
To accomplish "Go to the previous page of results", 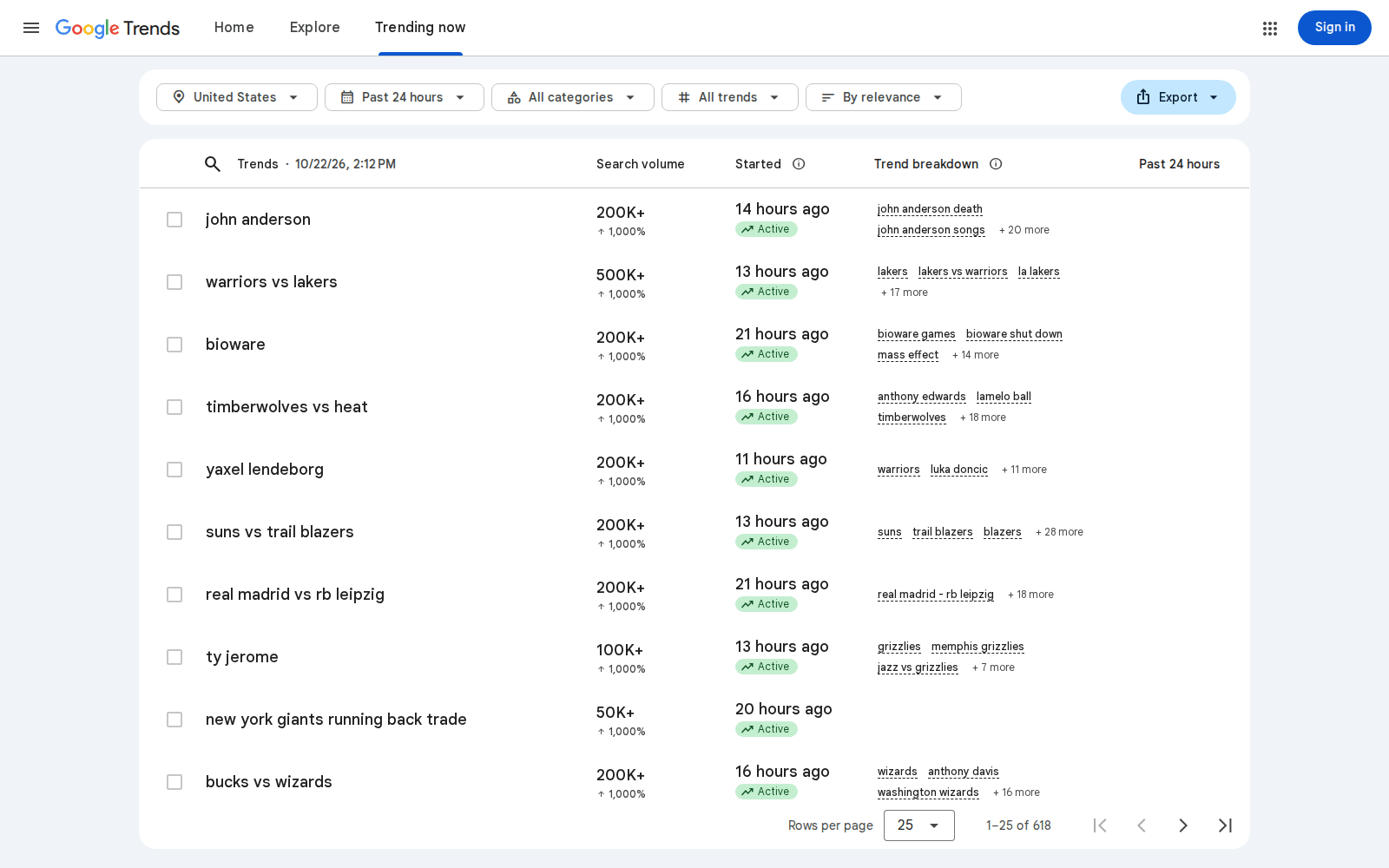I will [1142, 825].
